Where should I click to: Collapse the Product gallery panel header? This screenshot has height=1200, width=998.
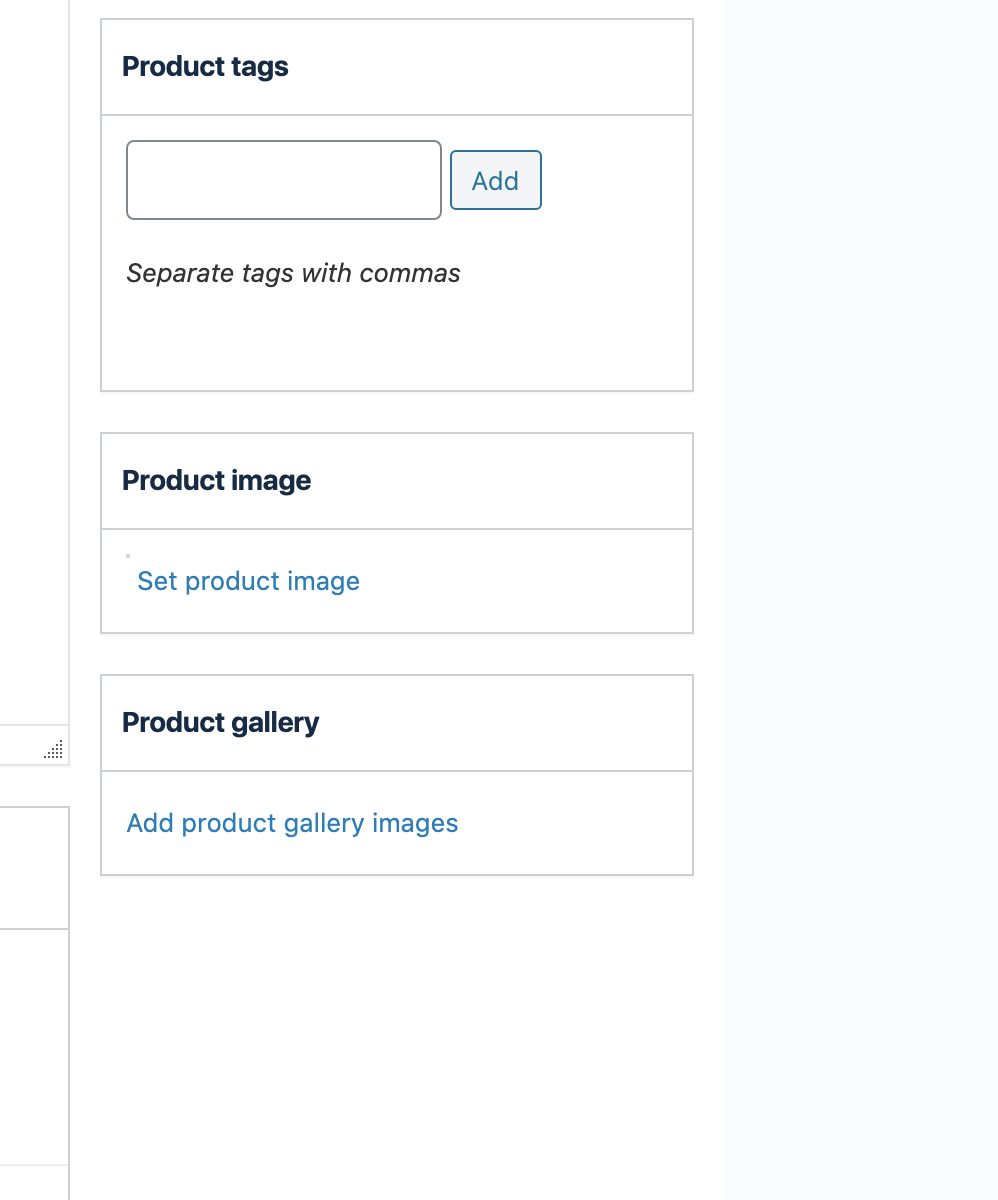point(397,723)
